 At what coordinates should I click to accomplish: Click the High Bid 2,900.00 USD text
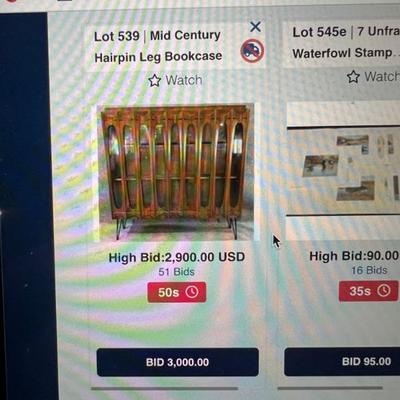point(177,258)
